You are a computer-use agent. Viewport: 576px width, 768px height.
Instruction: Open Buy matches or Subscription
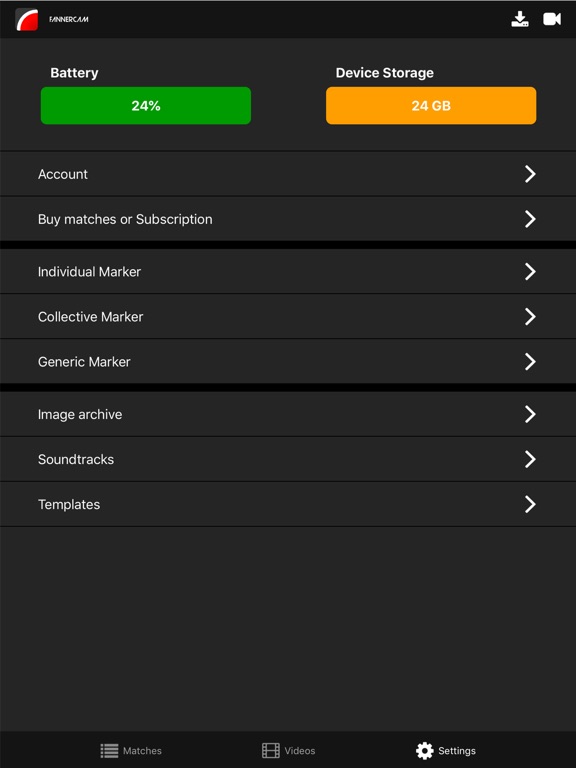point(288,219)
